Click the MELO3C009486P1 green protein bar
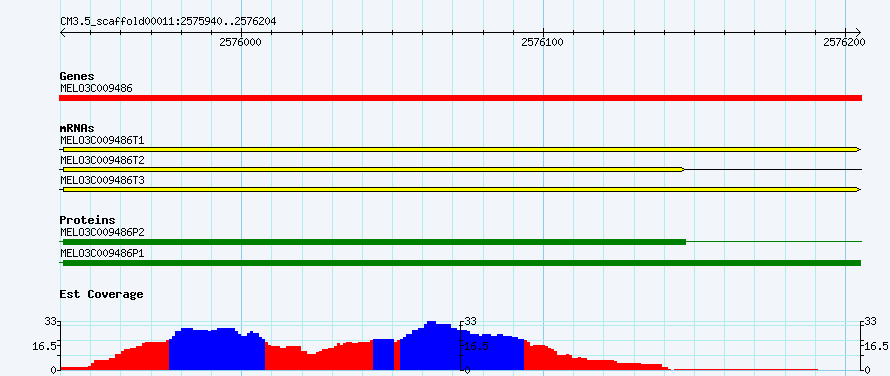Image resolution: width=890 pixels, height=376 pixels. (460, 263)
